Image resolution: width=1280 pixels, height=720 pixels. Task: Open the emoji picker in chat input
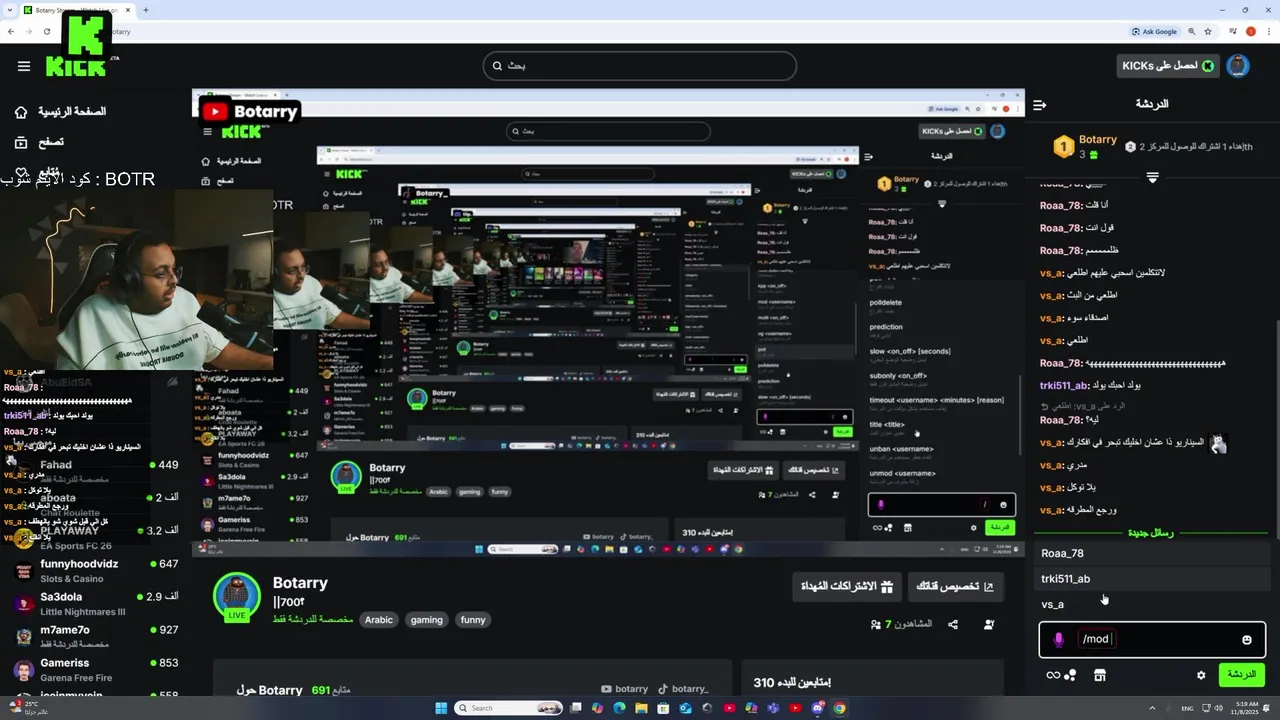pos(1247,640)
